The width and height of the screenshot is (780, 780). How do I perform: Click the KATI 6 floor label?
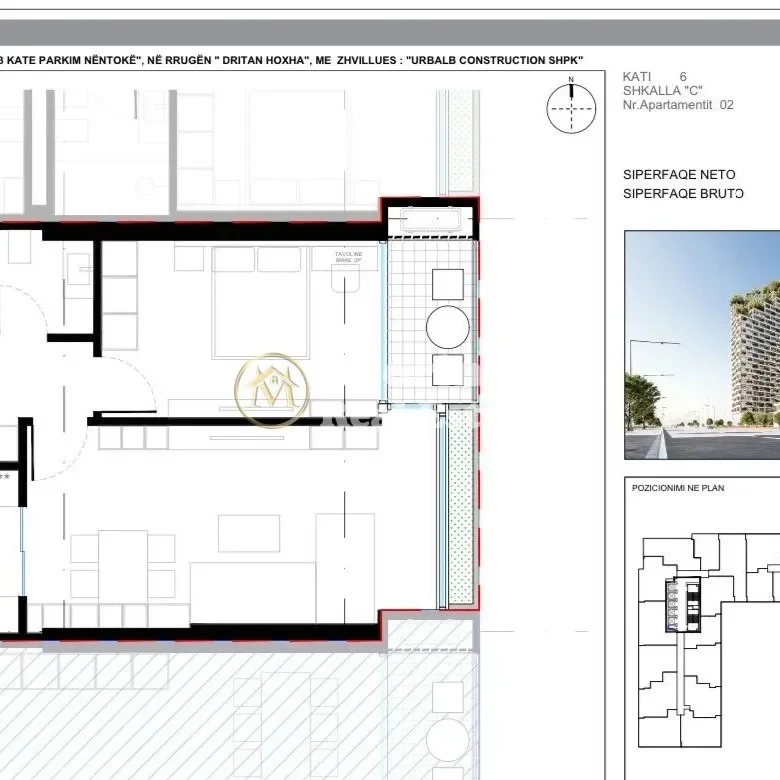coord(654,77)
